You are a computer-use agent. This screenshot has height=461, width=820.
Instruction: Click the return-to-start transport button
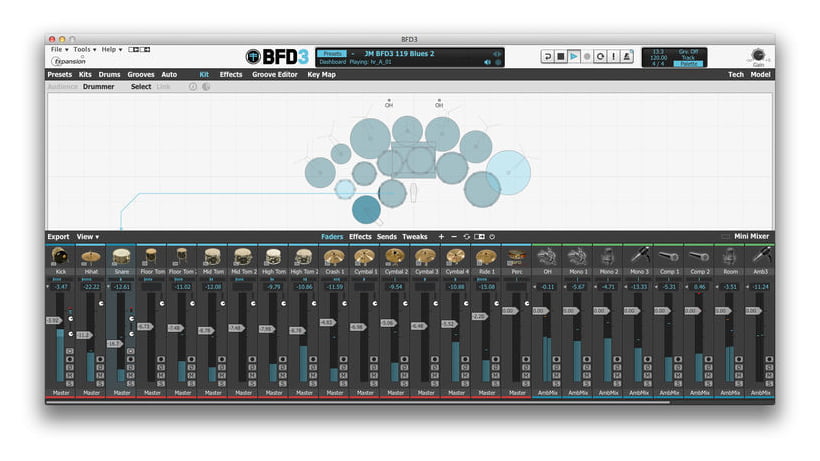point(547,56)
